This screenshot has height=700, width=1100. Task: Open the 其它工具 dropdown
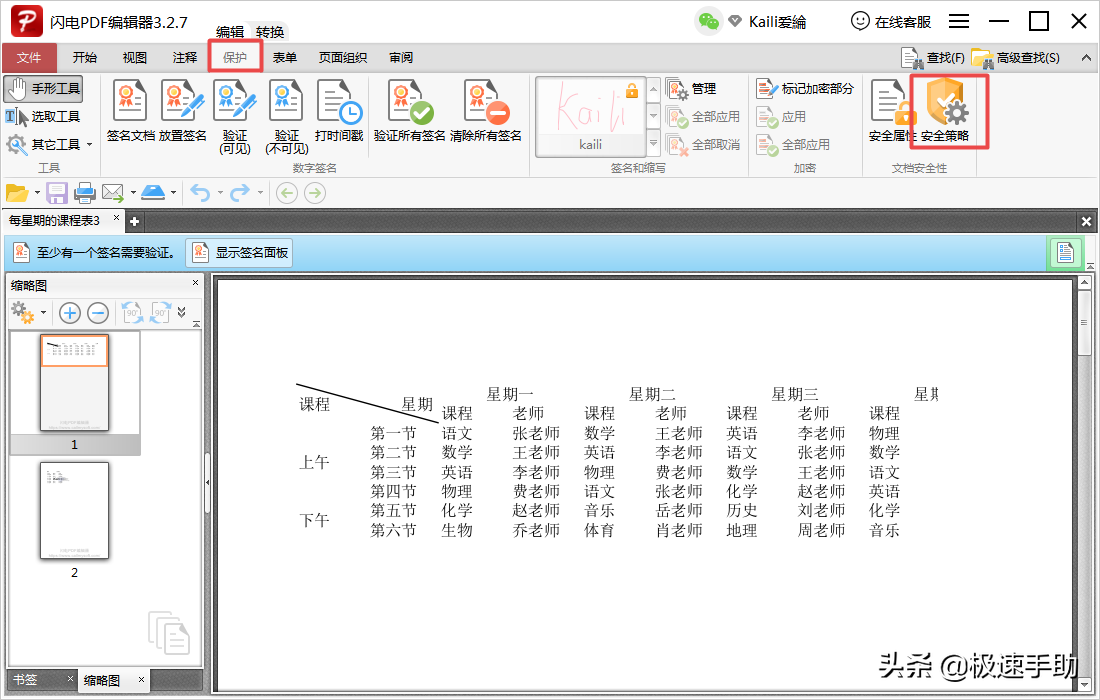coord(49,144)
